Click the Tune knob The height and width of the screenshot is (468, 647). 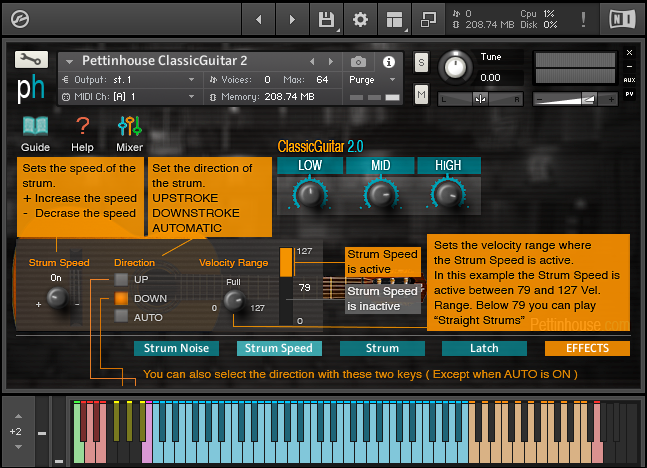(x=455, y=68)
